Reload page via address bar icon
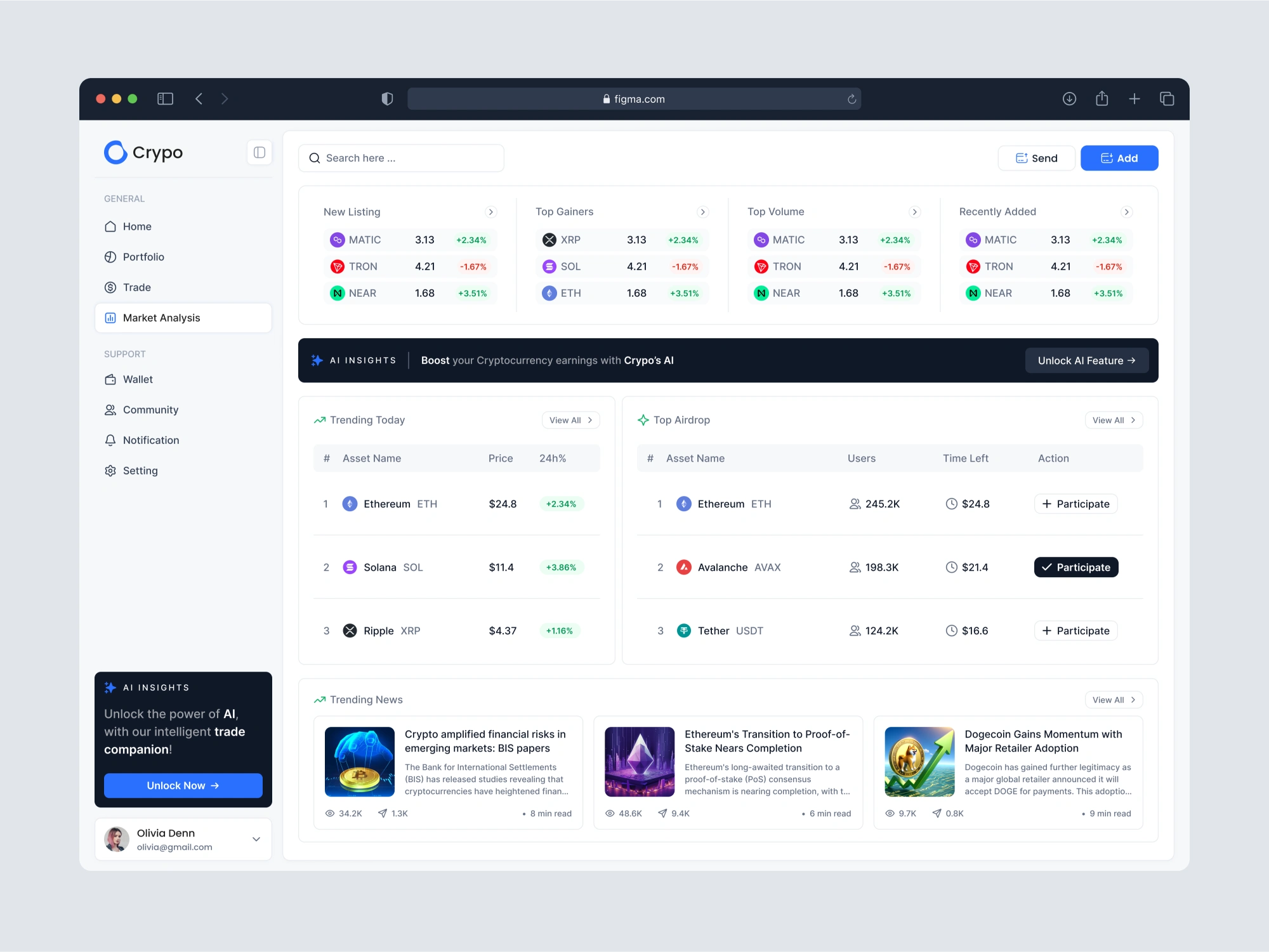 point(851,99)
